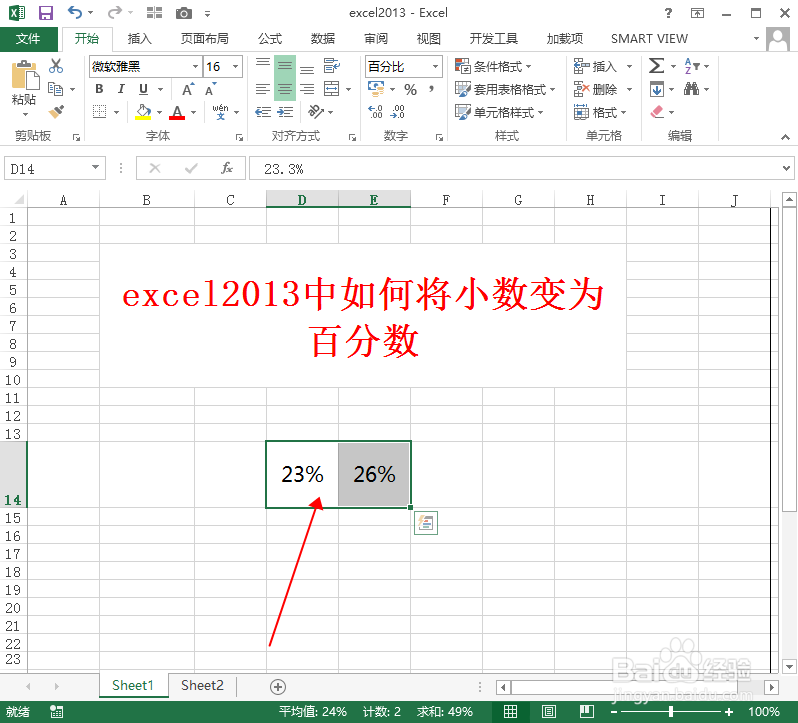Click the Accounting Number Format currency icon
The image size is (798, 723).
(376, 89)
